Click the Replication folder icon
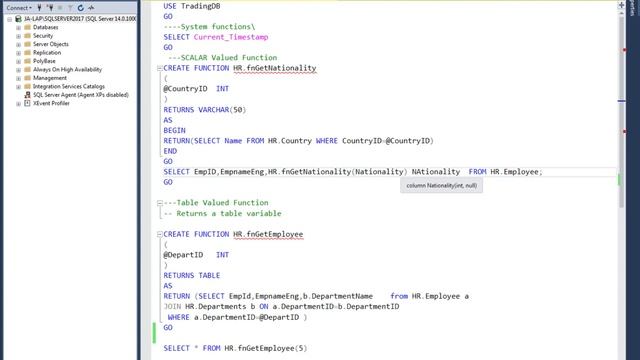The image size is (640, 360). (x=27, y=53)
